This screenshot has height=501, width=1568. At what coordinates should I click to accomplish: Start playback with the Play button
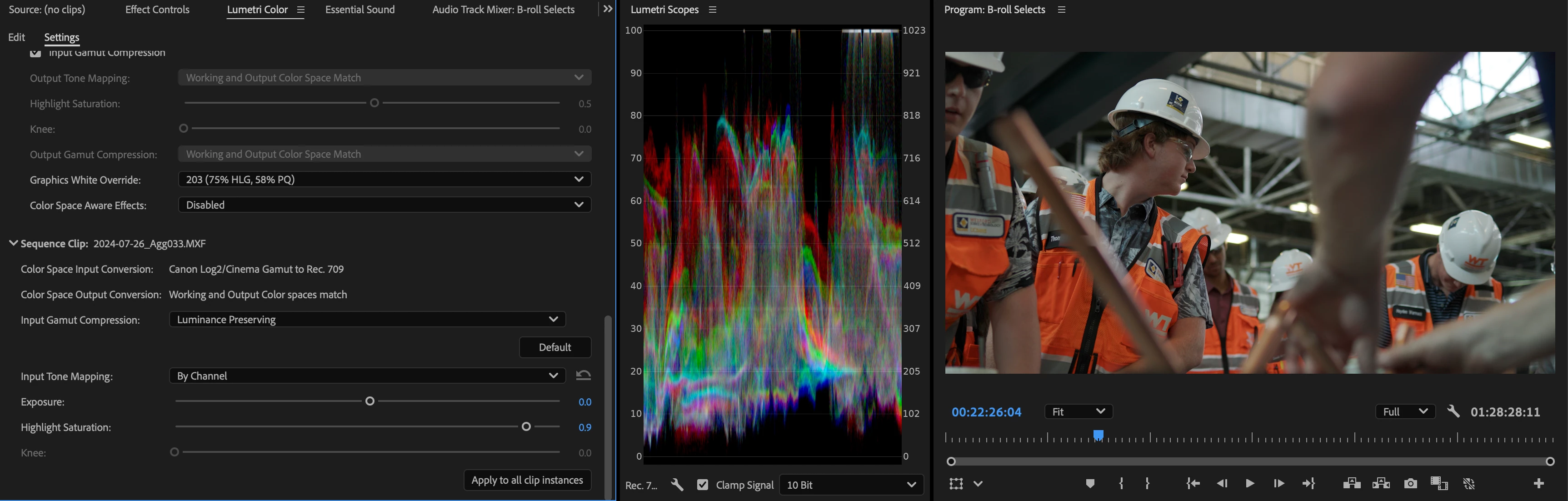point(1250,483)
